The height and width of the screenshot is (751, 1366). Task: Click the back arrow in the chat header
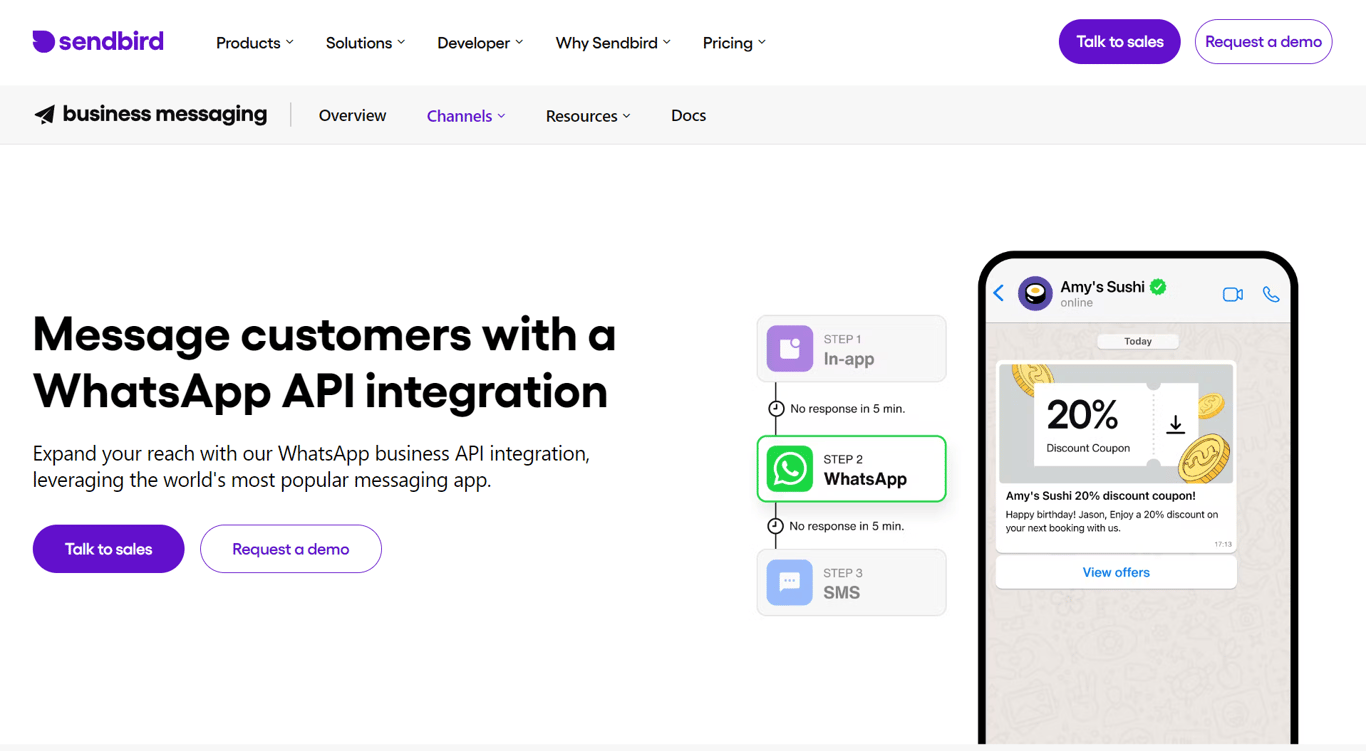[x=998, y=293]
